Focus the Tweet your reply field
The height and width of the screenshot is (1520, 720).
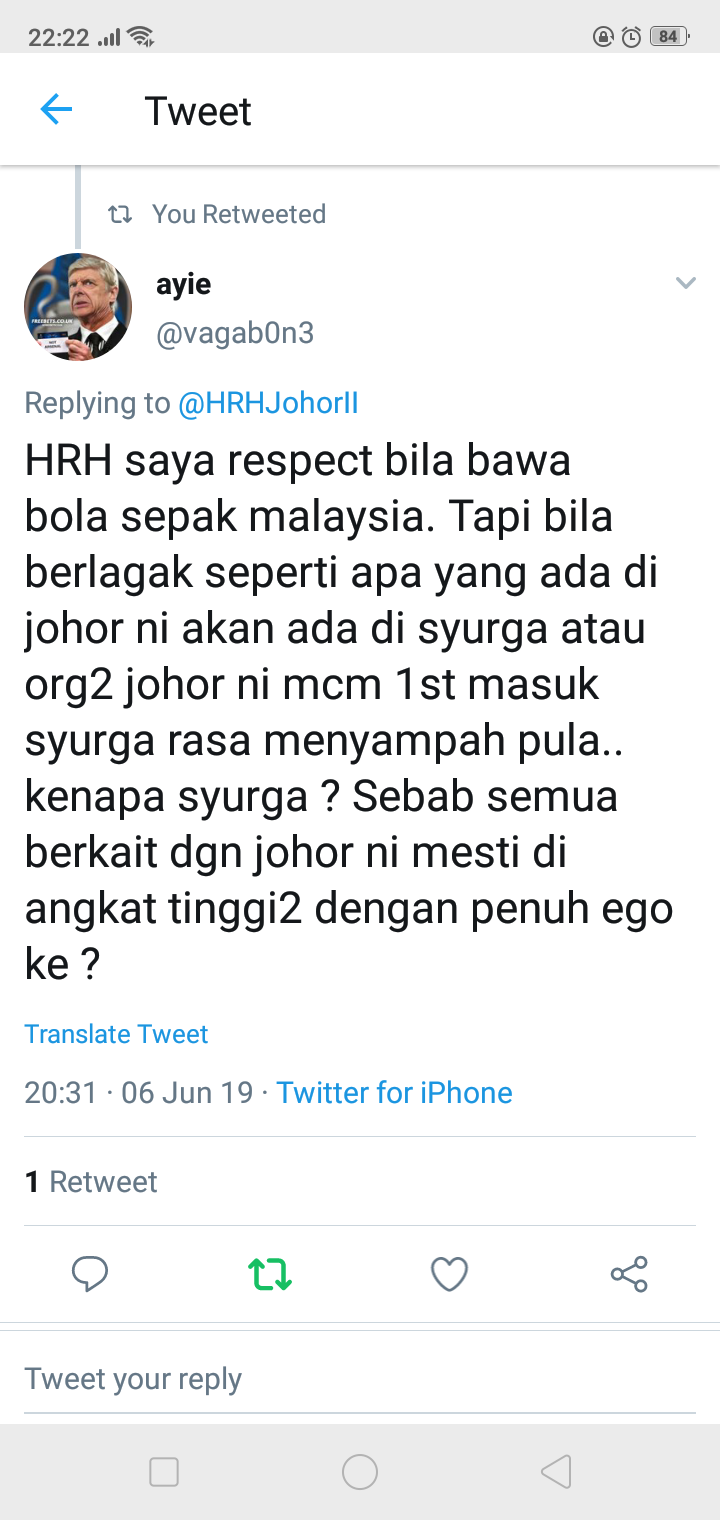pyautogui.click(x=360, y=1379)
